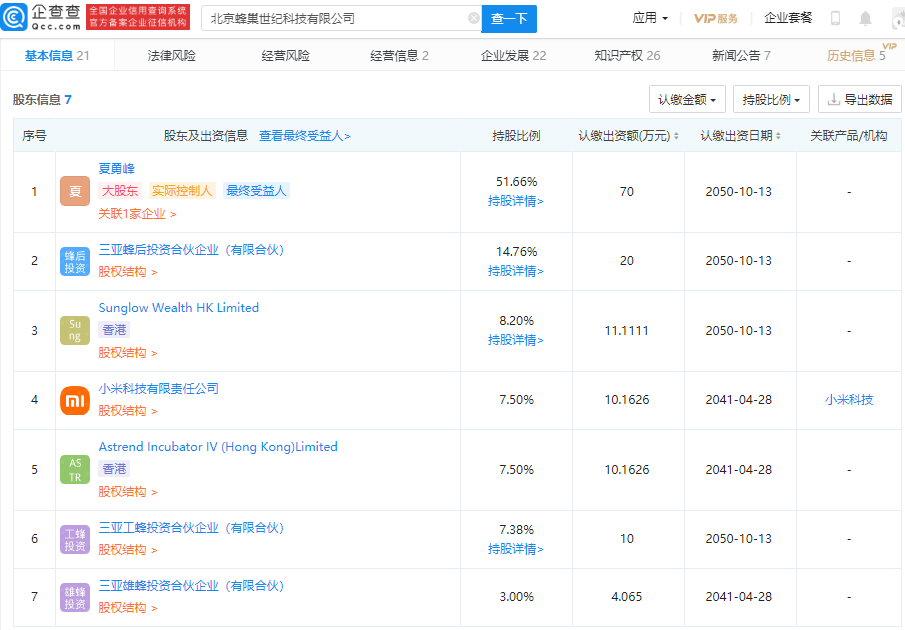
Task: Open 雄蜂投资 shareholder logo
Action: [75, 597]
